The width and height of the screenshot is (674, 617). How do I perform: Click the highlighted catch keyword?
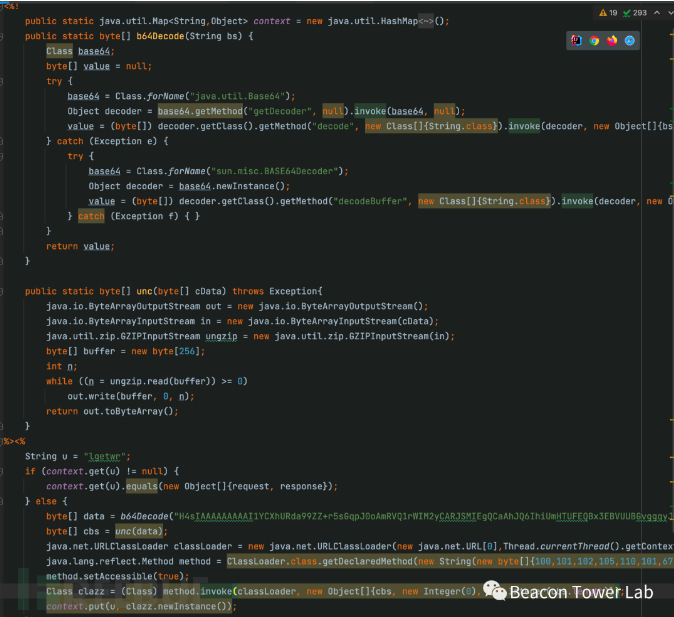tap(91, 216)
